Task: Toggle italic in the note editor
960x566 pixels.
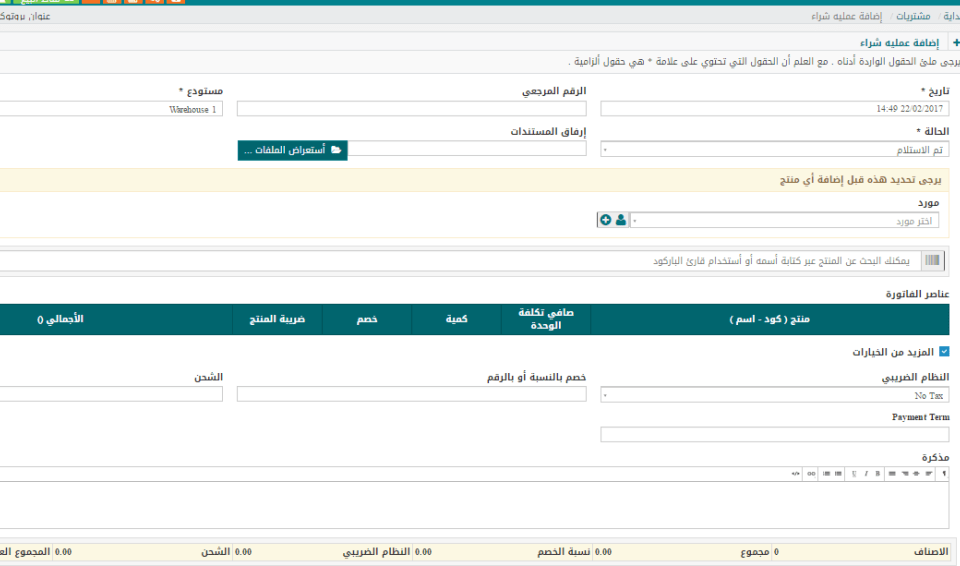Action: (x=866, y=473)
